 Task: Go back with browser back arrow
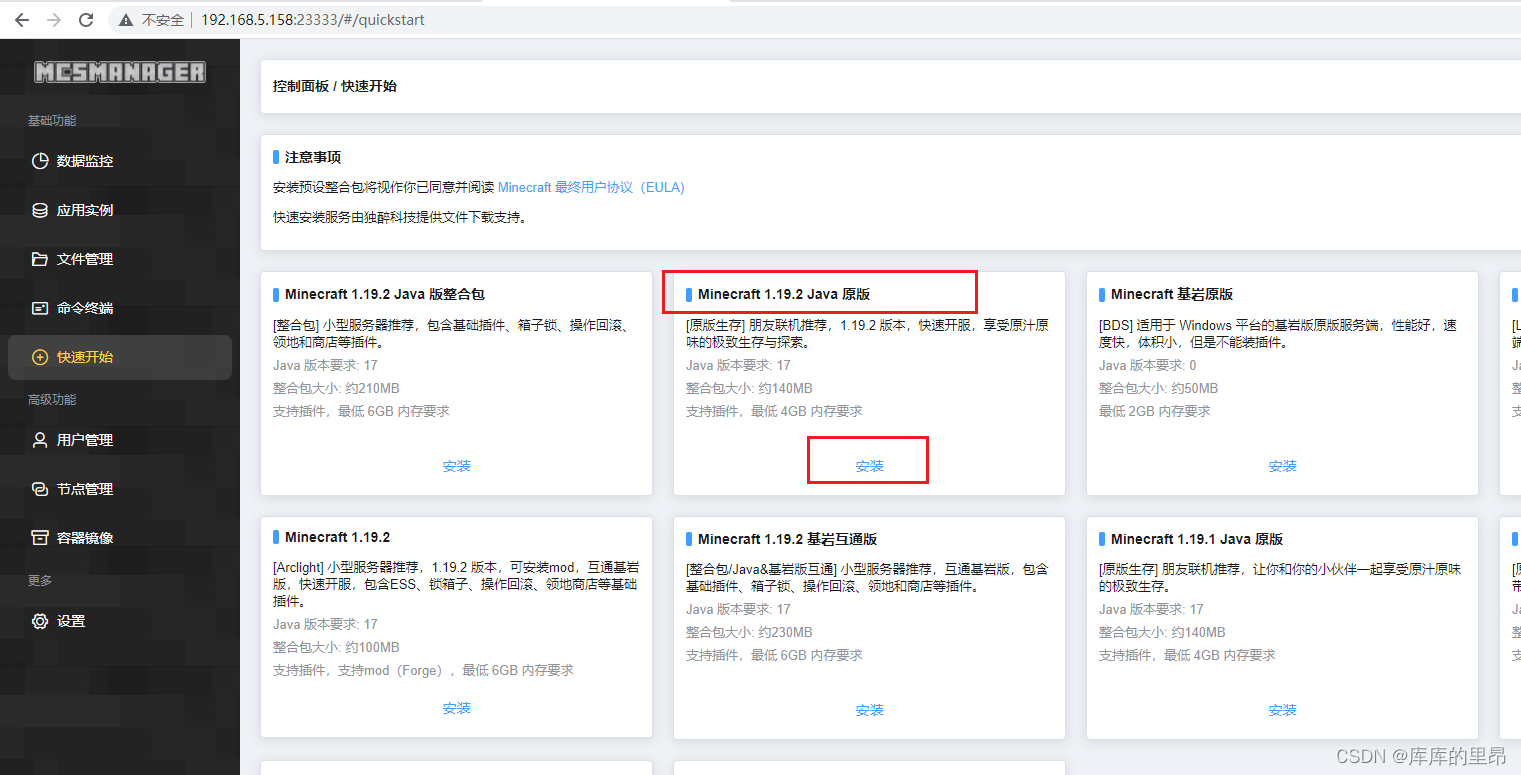[22, 20]
